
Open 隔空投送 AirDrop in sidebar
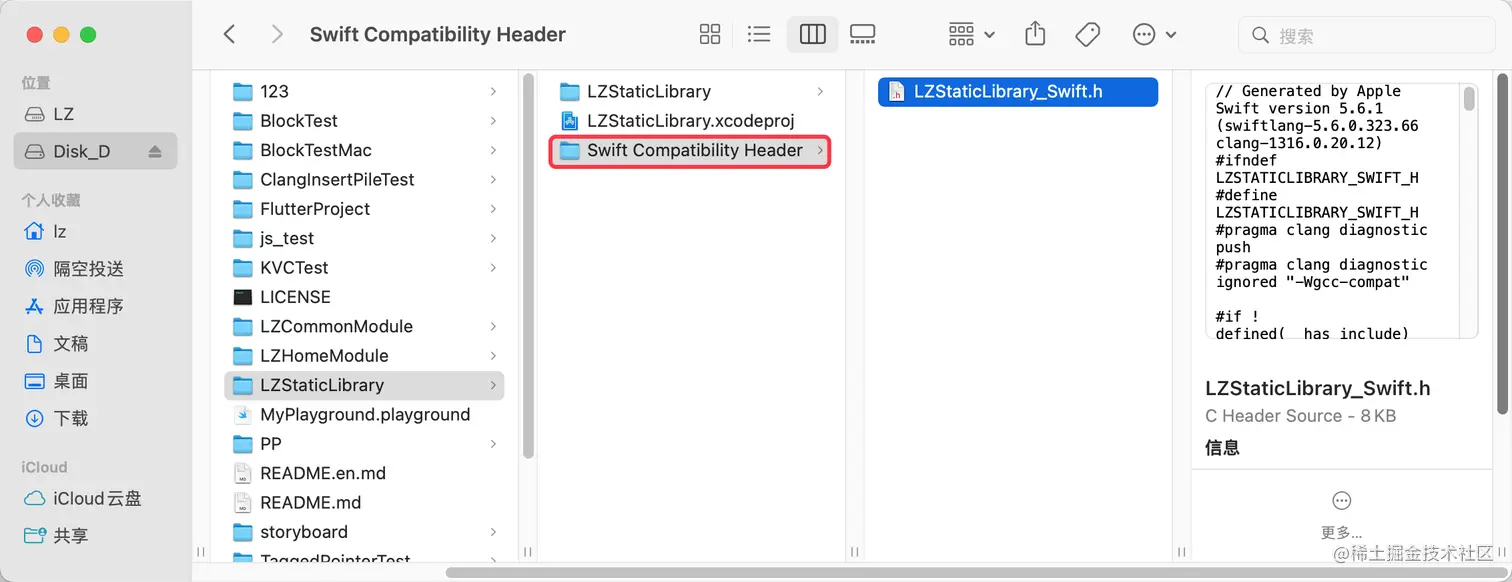tap(95, 268)
